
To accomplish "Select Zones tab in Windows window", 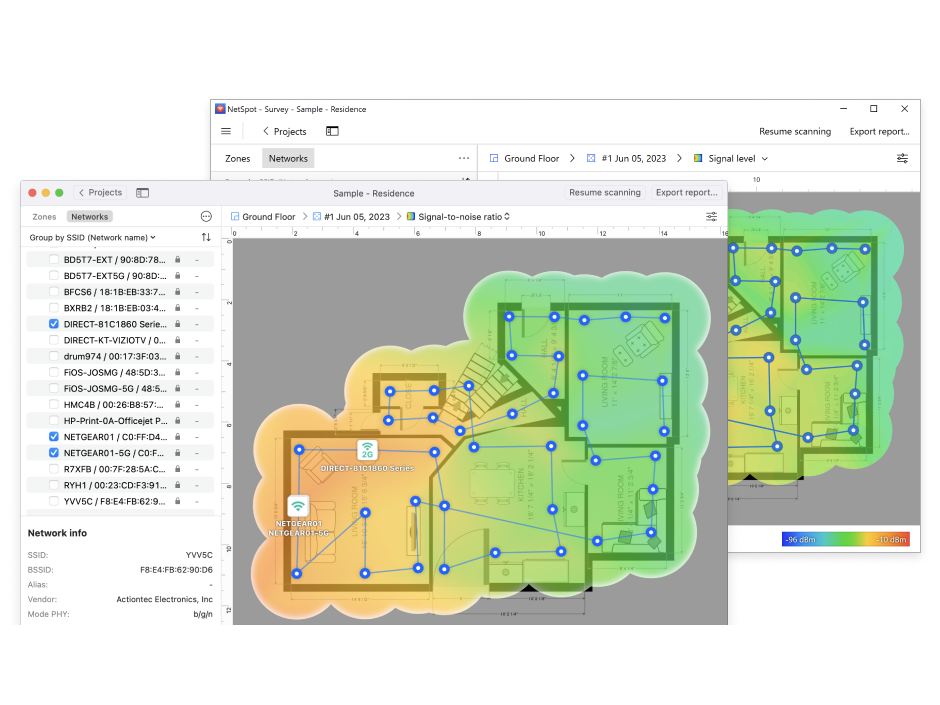I will (237, 158).
